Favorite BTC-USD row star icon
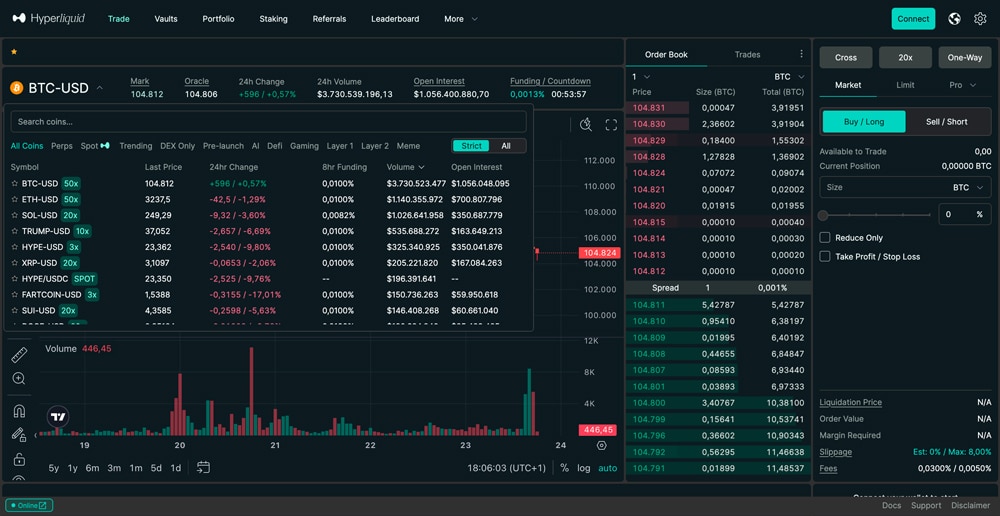The image size is (1000, 516). click(x=15, y=184)
